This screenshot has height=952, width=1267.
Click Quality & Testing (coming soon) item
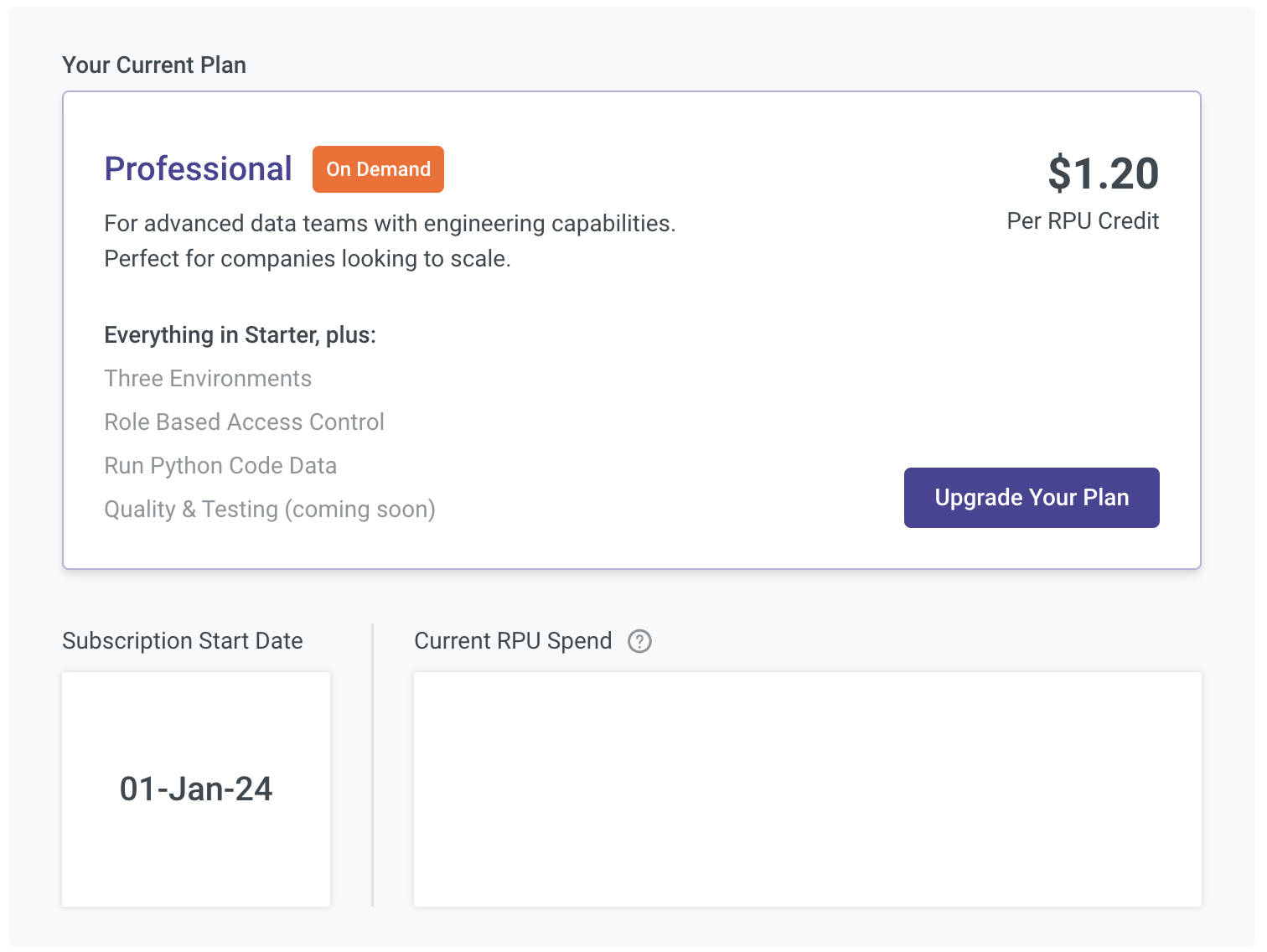coord(269,510)
